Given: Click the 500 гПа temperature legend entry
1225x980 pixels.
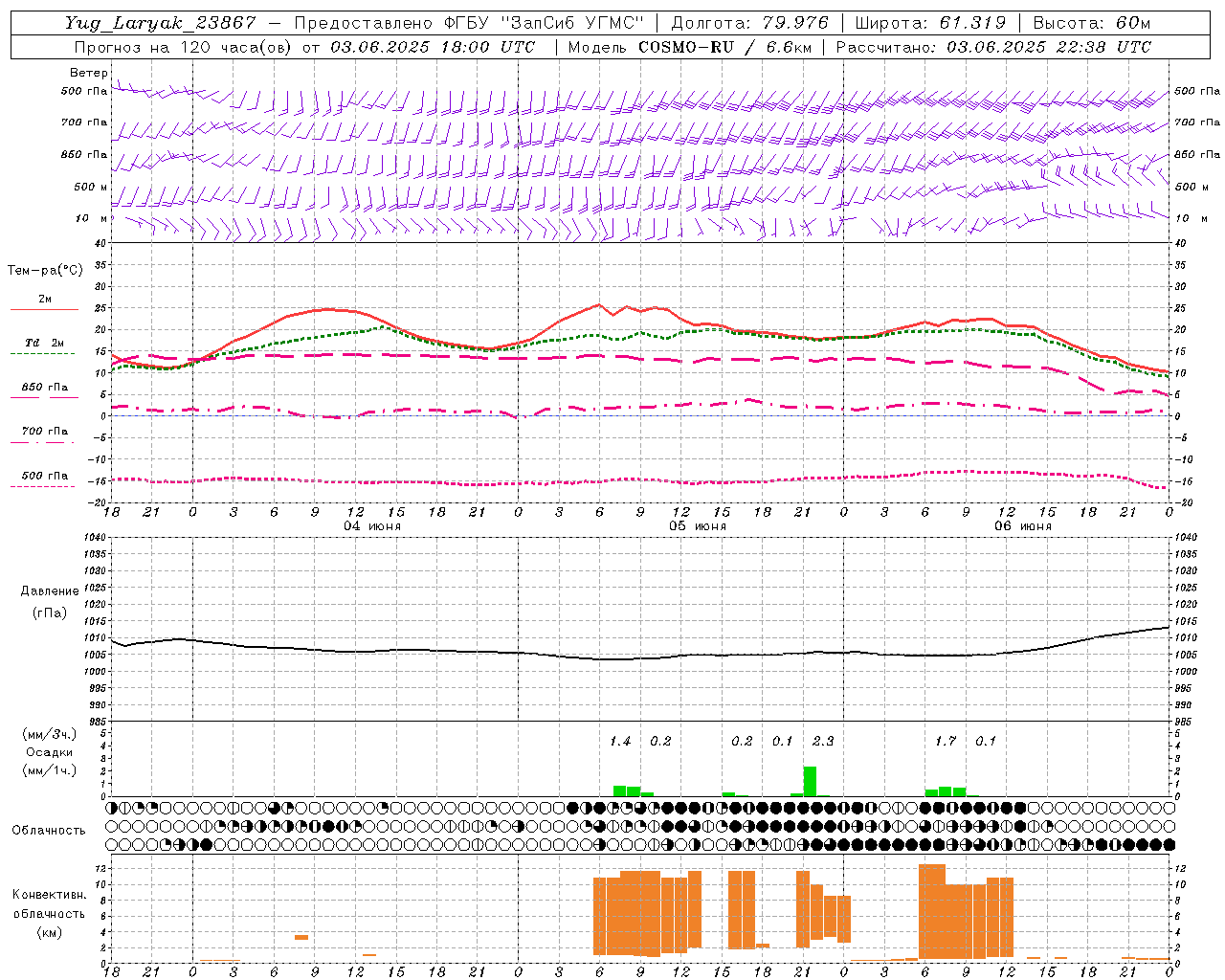Looking at the screenshot, I should [44, 476].
